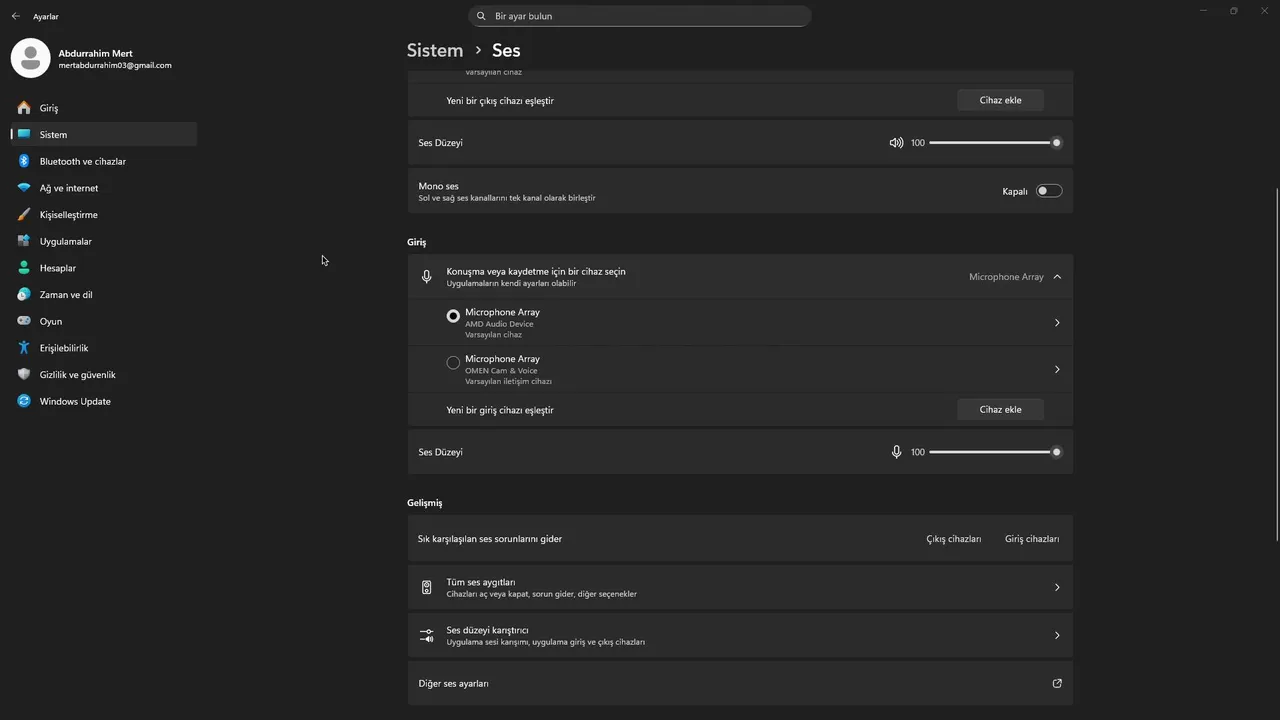Select AMD Audio Device microphone radio button
Viewport: 1280px width, 720px height.
pyautogui.click(x=453, y=316)
